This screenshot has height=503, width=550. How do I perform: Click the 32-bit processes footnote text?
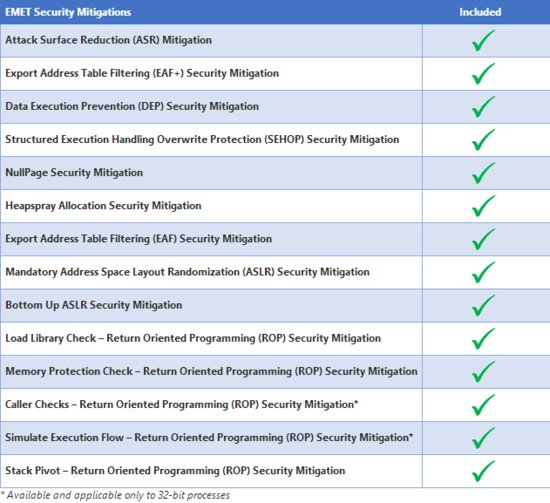click(115, 495)
